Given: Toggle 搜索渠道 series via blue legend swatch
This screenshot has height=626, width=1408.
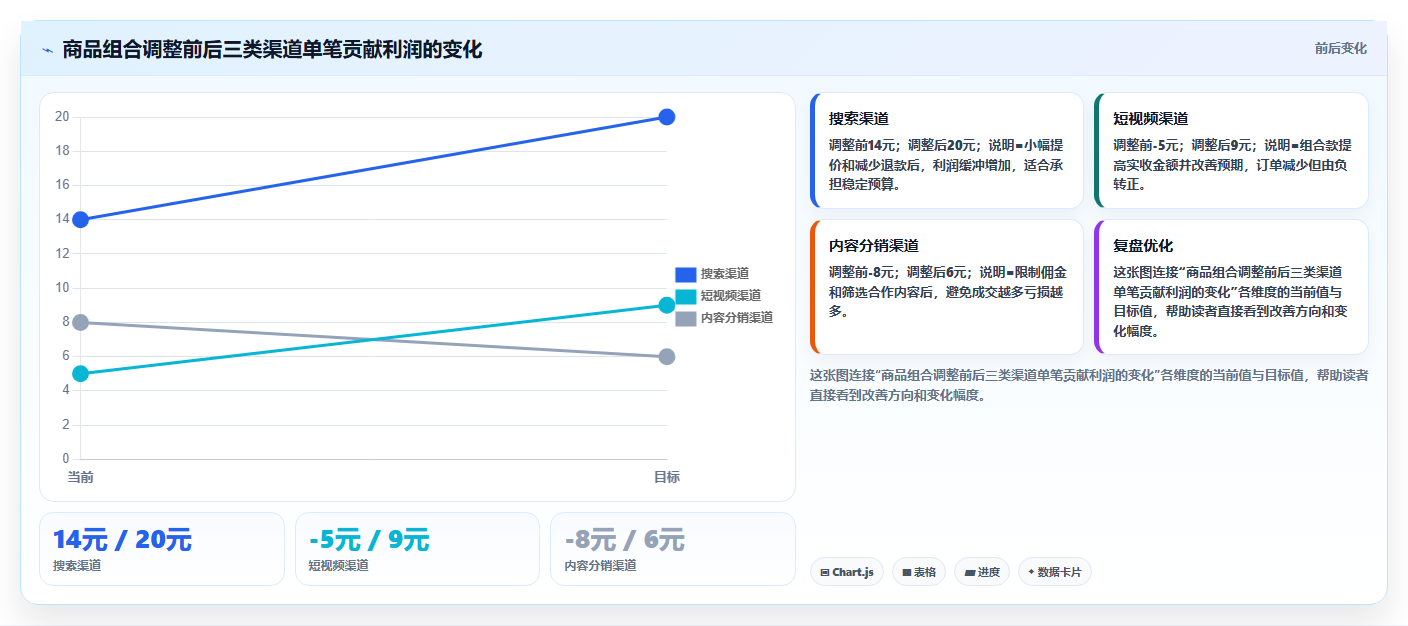Looking at the screenshot, I should tap(685, 274).
